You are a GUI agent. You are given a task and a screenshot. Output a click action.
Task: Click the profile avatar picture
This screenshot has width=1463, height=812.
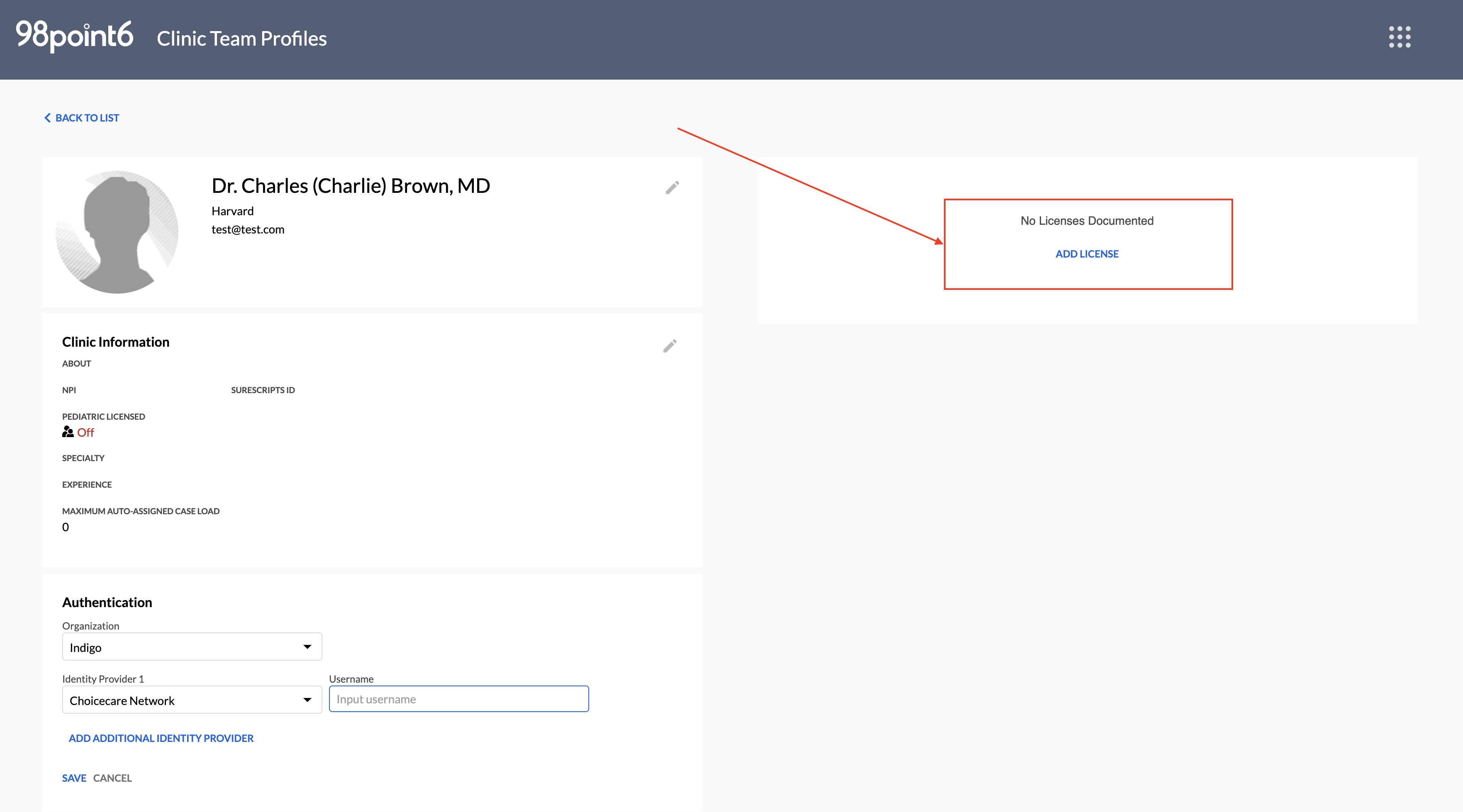tap(117, 232)
